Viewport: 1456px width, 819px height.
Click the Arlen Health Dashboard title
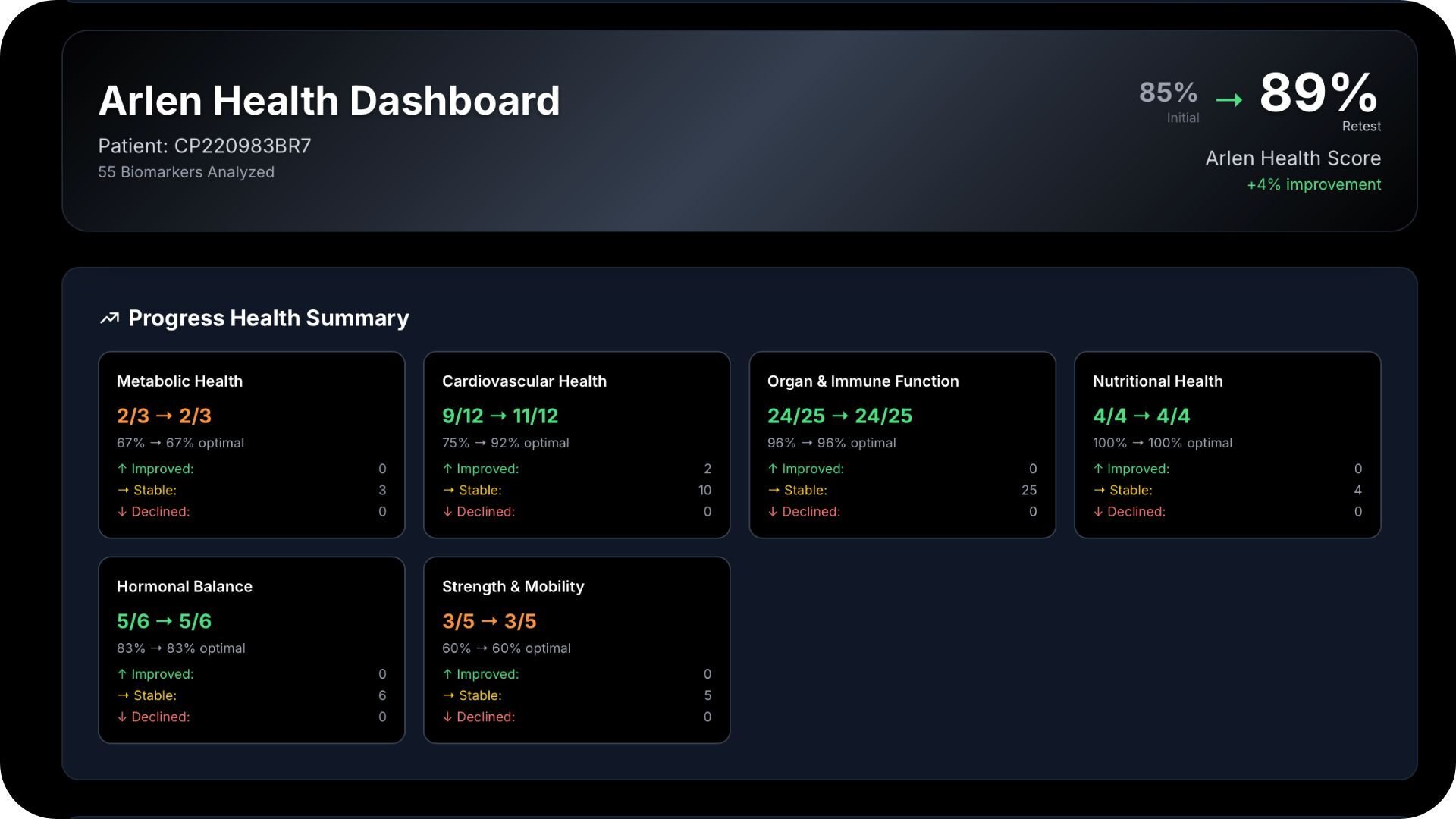coord(329,101)
